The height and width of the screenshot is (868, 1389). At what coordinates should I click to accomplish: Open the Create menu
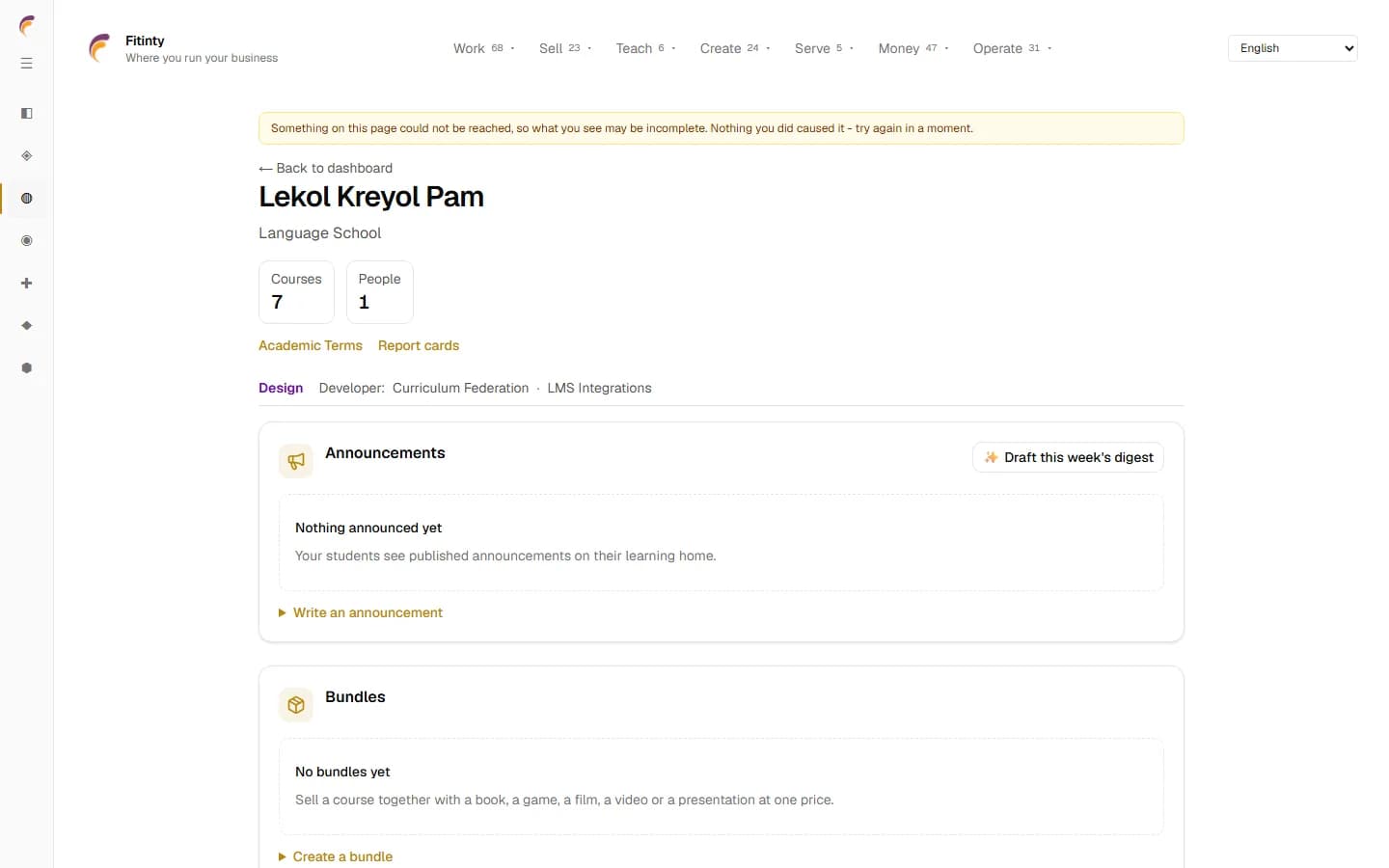(x=735, y=48)
